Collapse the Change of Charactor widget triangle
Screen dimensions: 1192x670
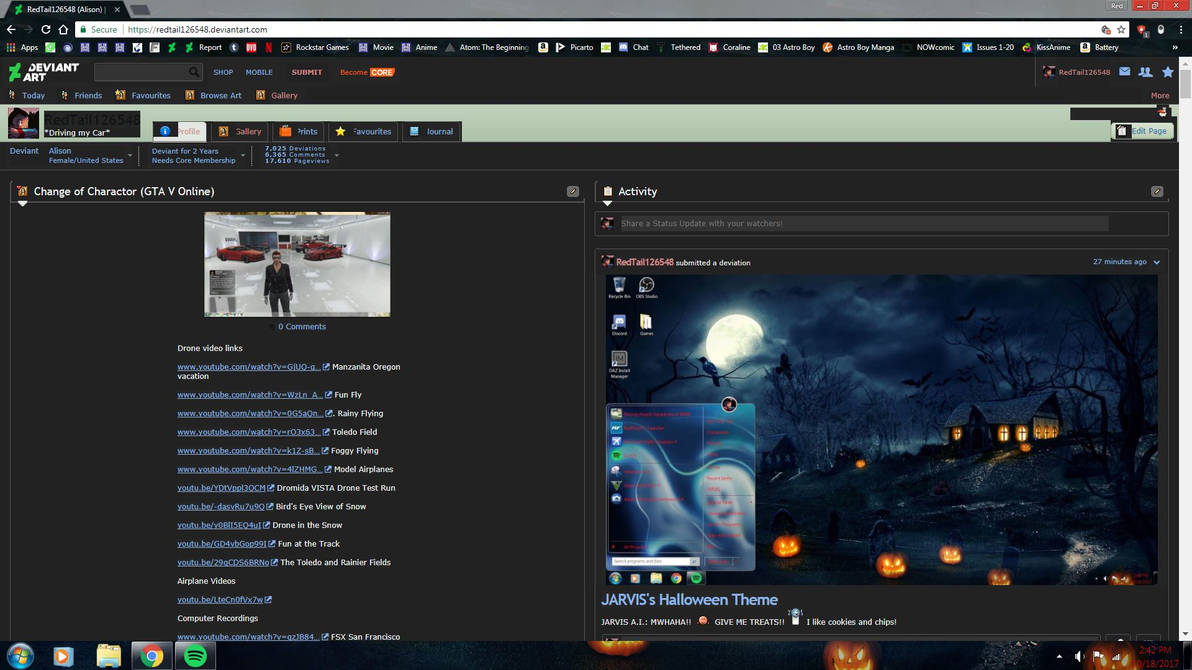(x=23, y=204)
